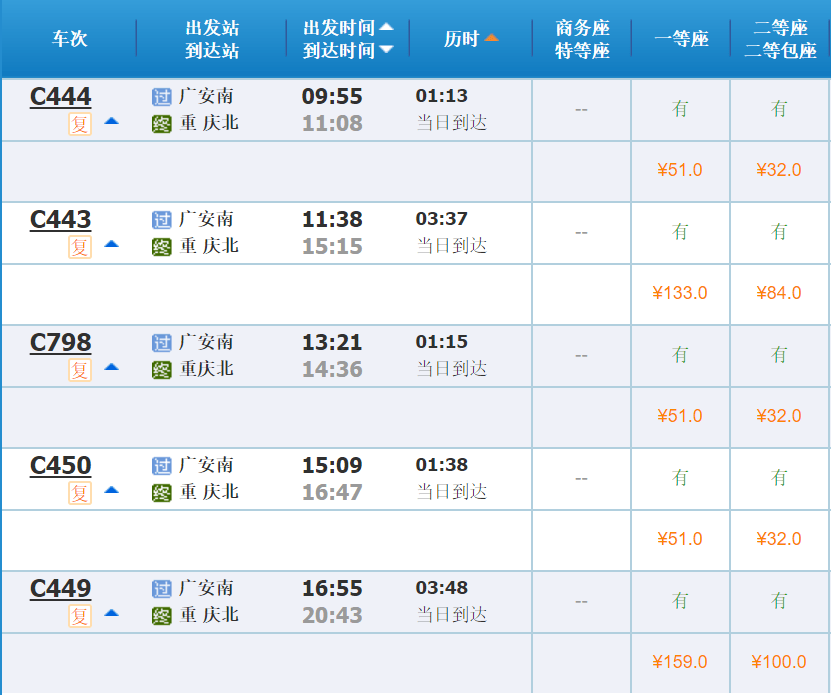Open train number C444 link
This screenshot has width=831, height=695.
tap(60, 97)
